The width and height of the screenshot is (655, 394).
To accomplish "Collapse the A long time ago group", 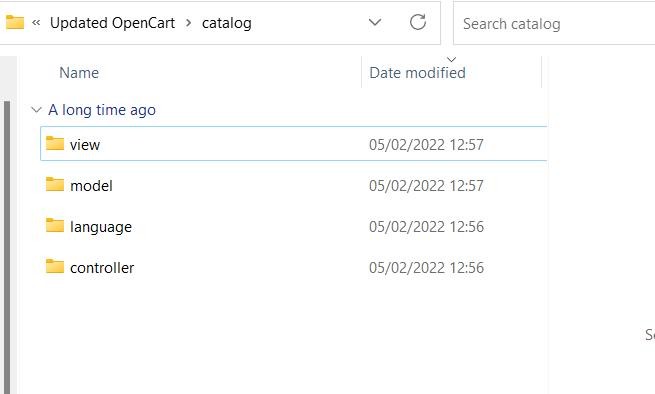I will point(36,110).
